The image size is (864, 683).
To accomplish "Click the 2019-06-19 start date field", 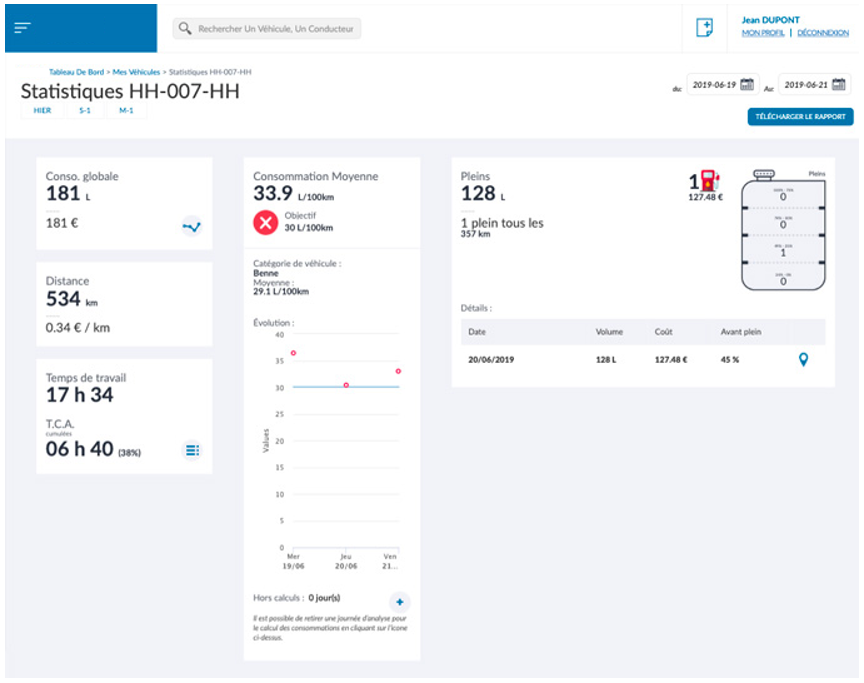I will (713, 84).
